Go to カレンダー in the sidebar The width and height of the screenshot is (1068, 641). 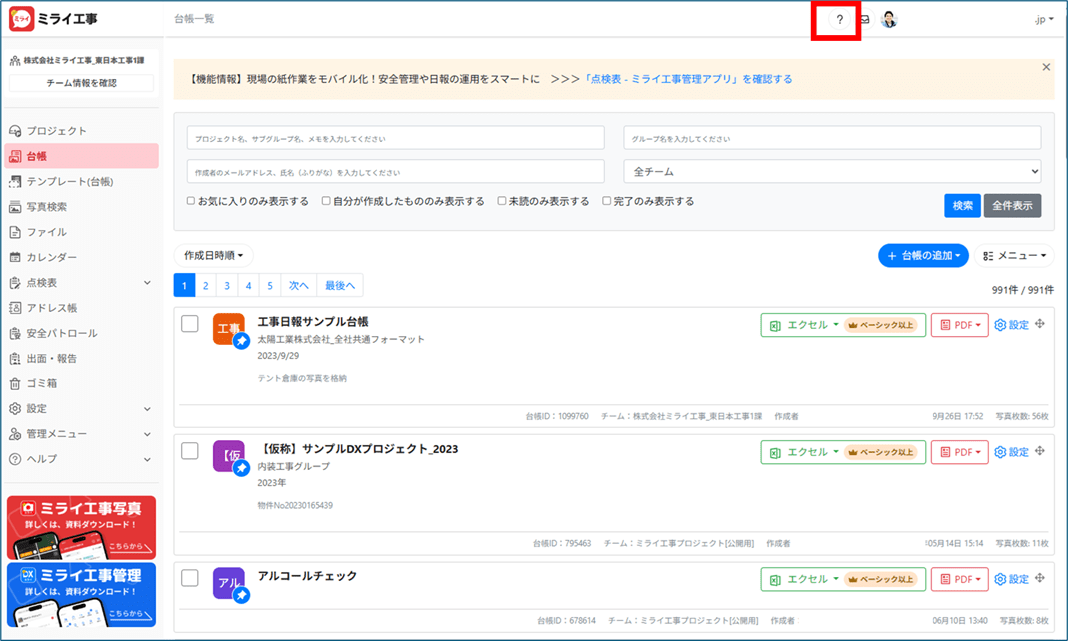coord(51,257)
